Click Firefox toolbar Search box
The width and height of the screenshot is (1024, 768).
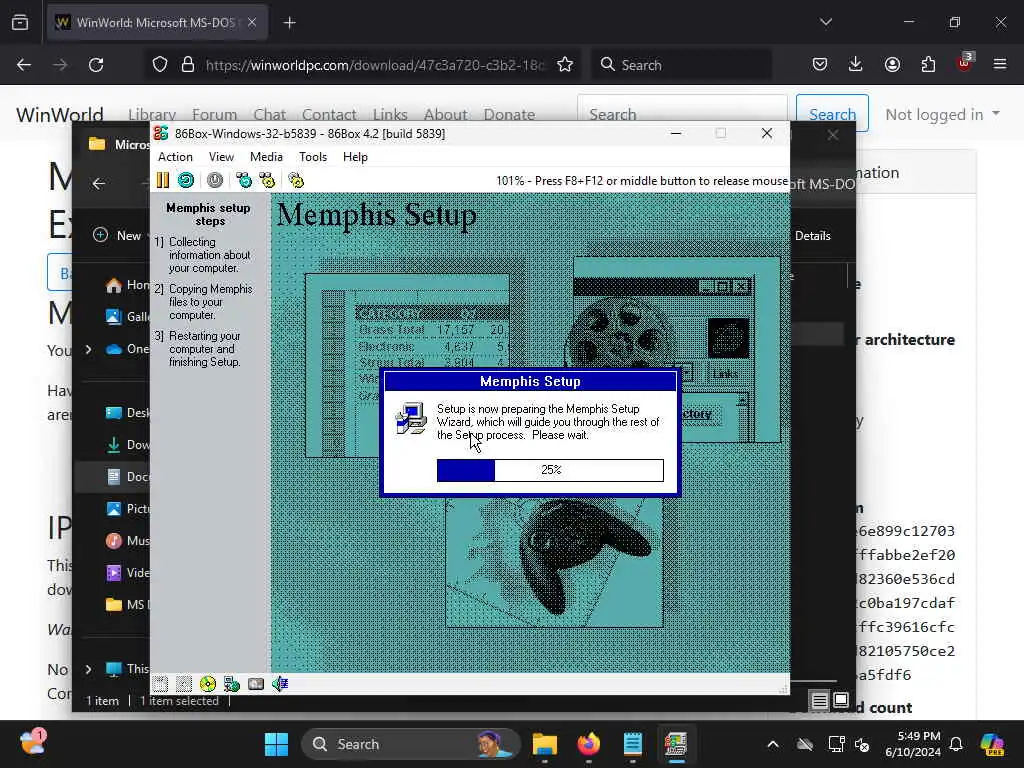pos(681,65)
